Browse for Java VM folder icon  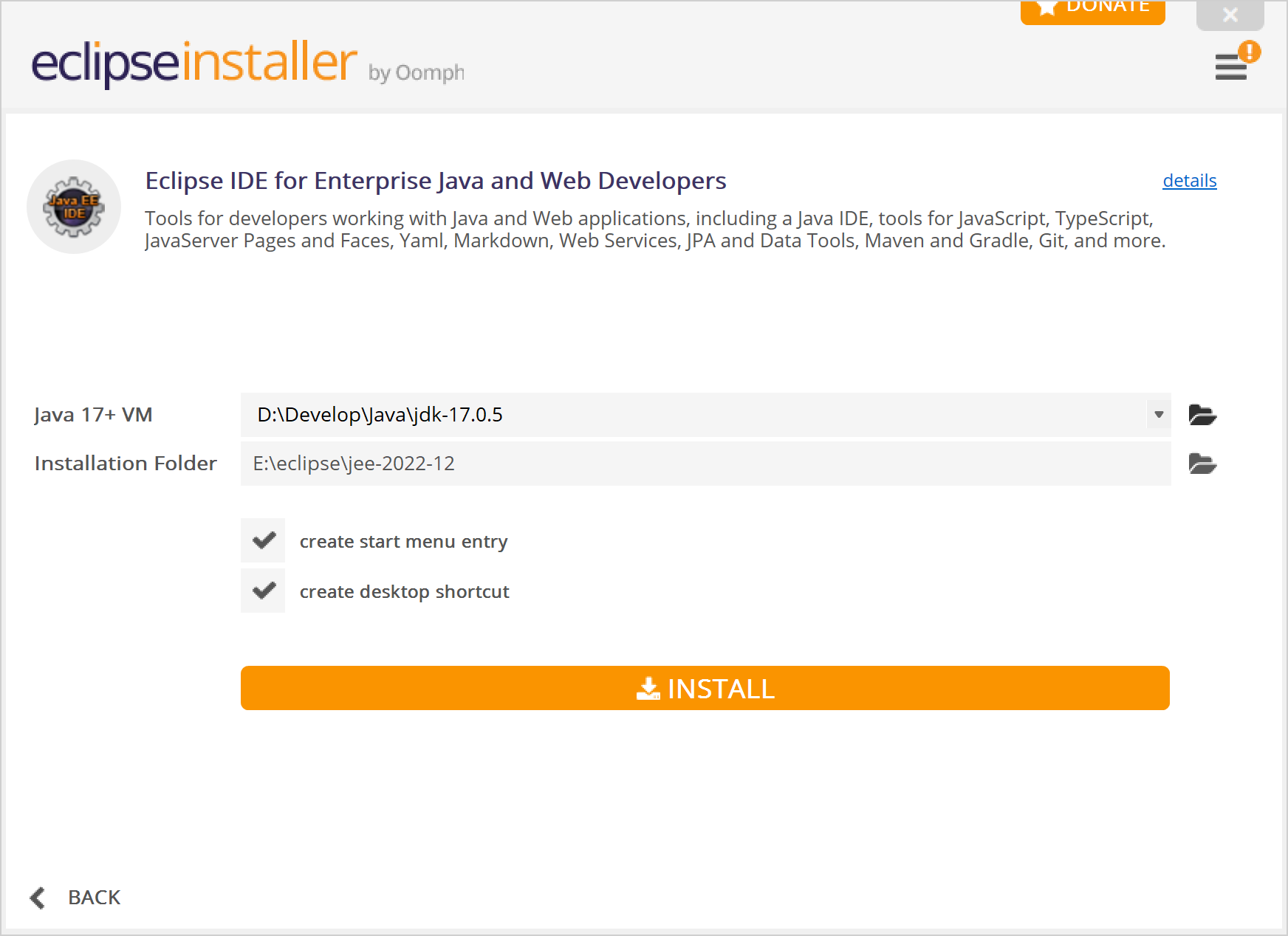tap(1202, 415)
